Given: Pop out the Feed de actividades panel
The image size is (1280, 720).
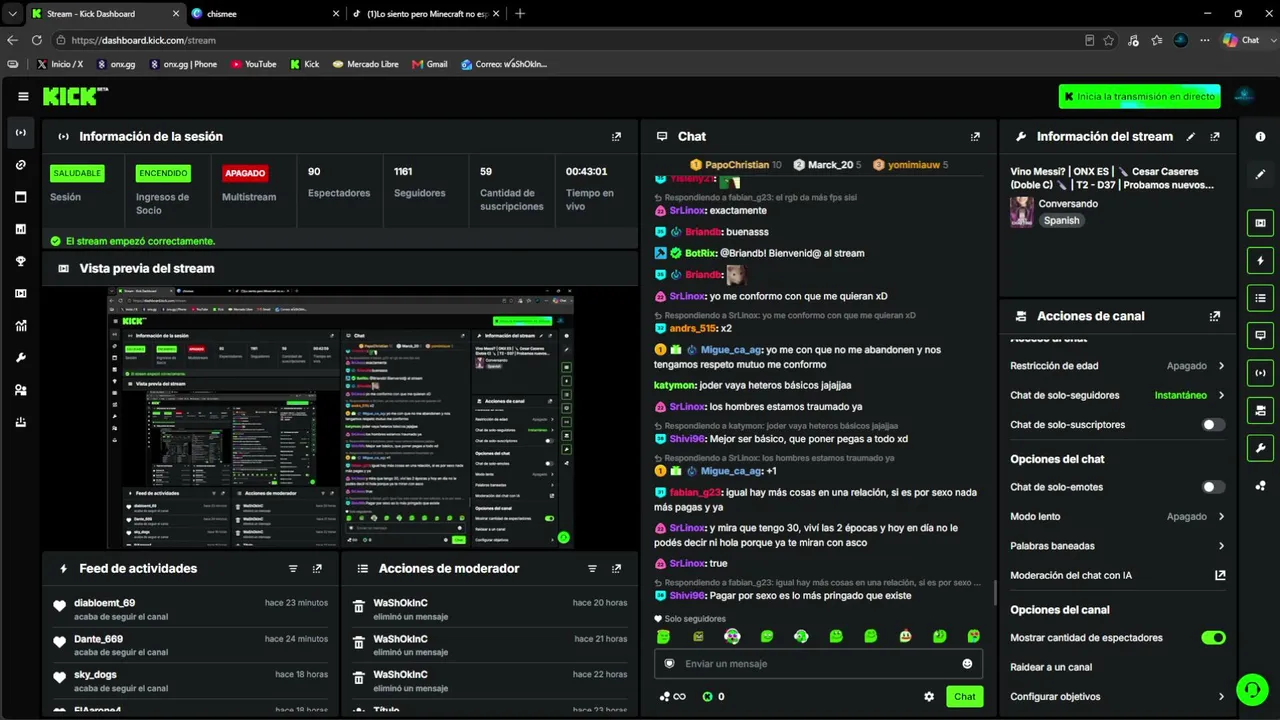Looking at the screenshot, I should click(317, 569).
